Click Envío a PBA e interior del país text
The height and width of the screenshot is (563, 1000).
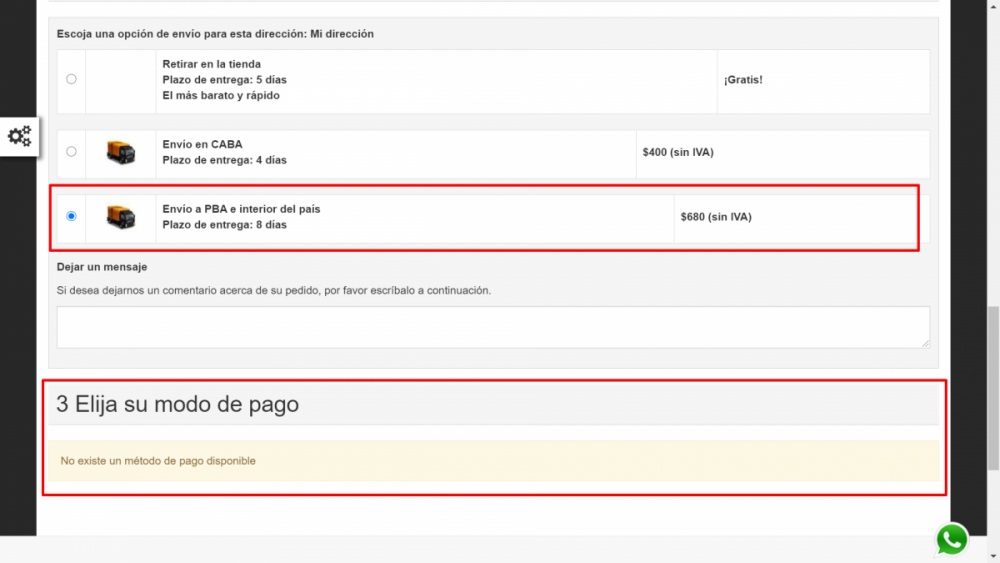[241, 209]
